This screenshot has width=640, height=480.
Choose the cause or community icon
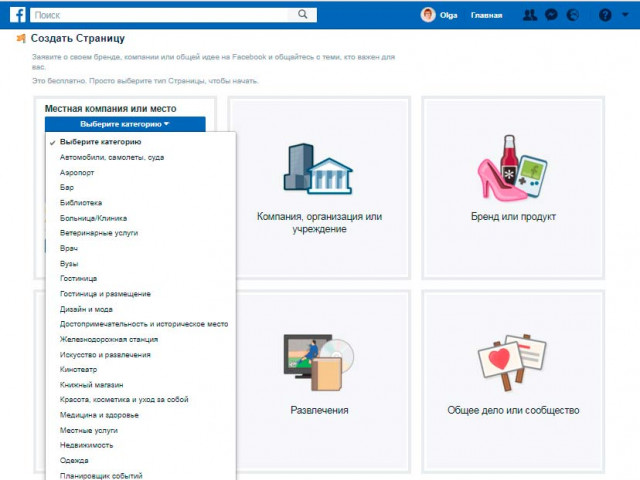(511, 367)
